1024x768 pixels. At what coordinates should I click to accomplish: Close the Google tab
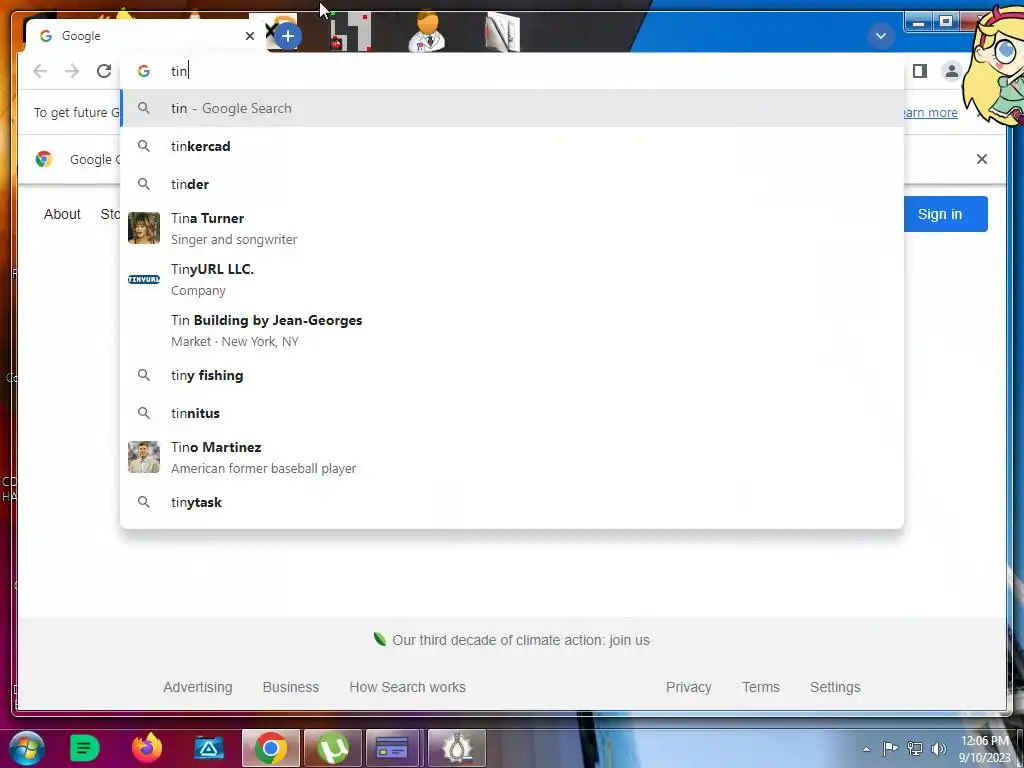click(249, 36)
